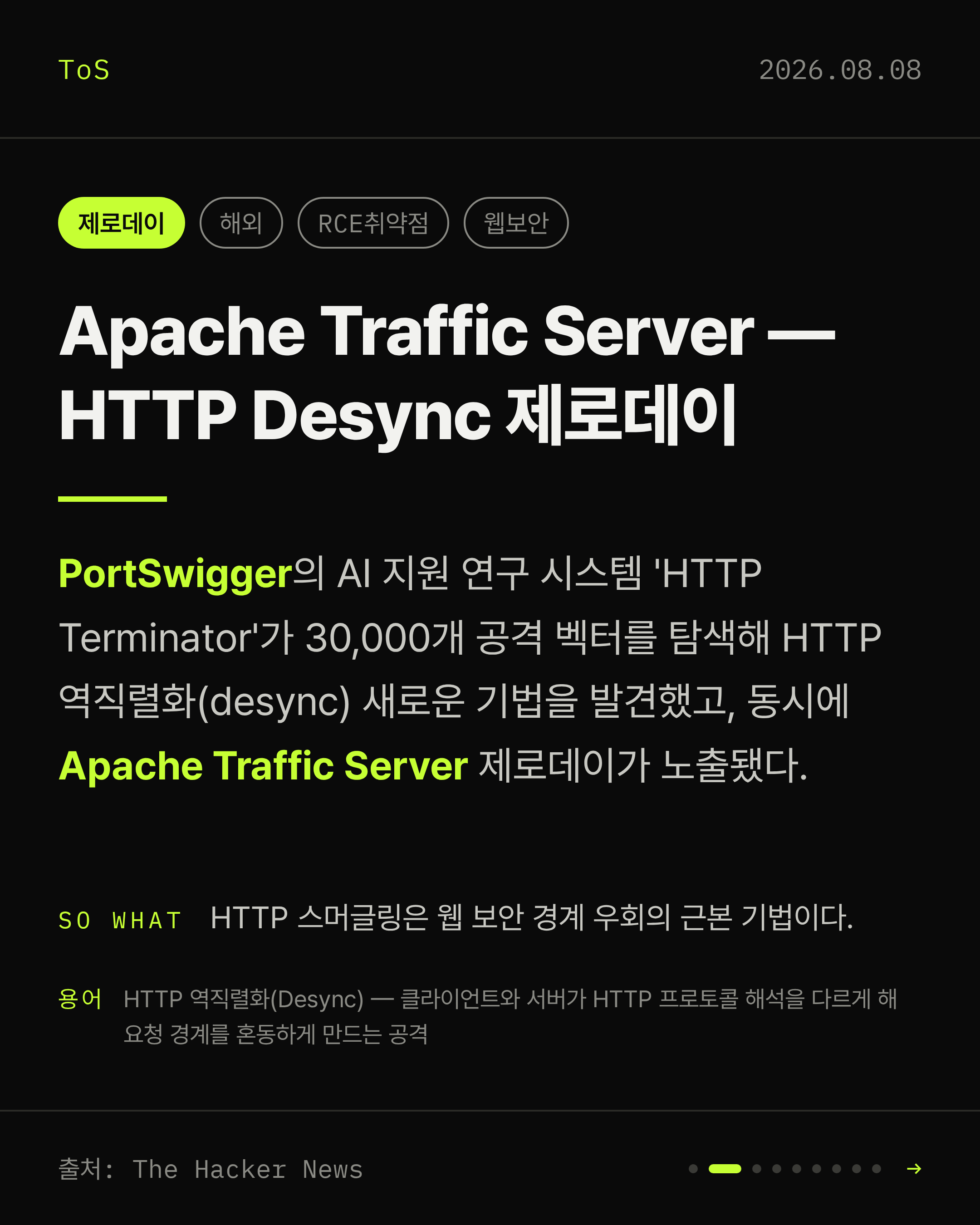Select the 웹보안 tag pill

(x=516, y=223)
